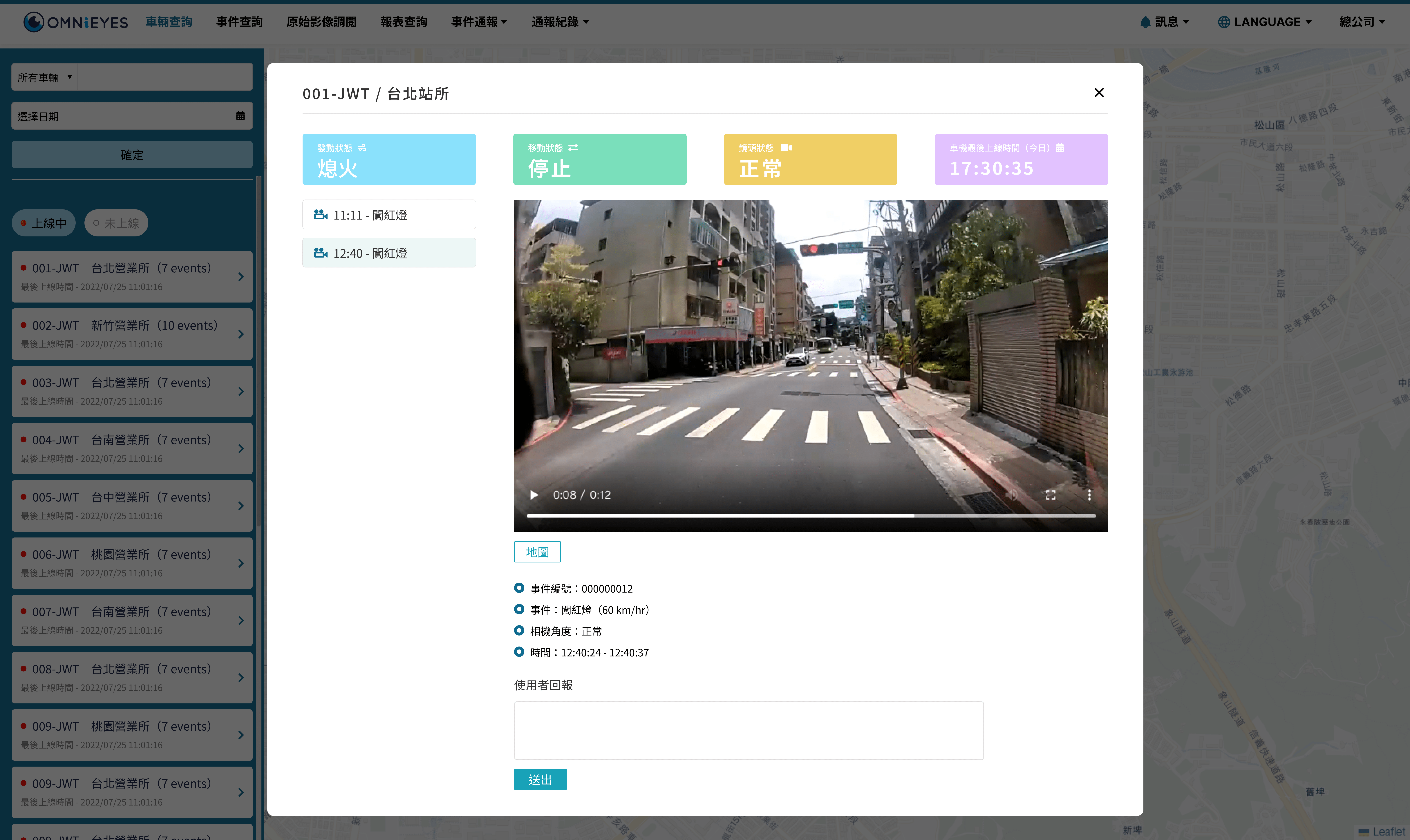The image size is (1410, 840).
Task: Click the 確定 confirm button
Action: 132,155
